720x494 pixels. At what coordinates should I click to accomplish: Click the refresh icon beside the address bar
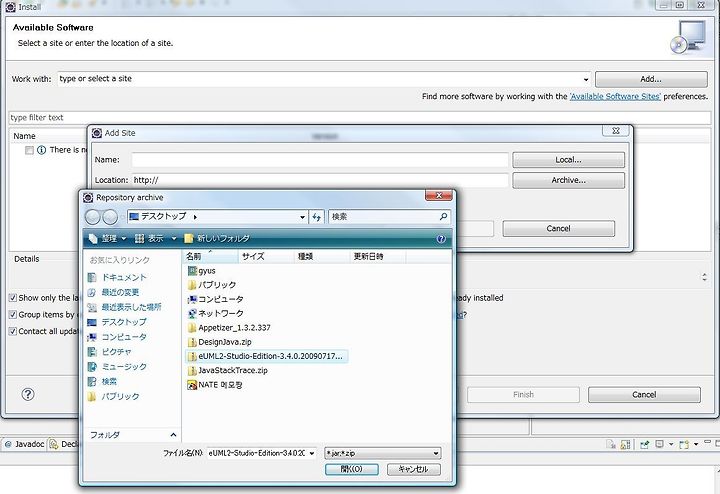tap(317, 217)
